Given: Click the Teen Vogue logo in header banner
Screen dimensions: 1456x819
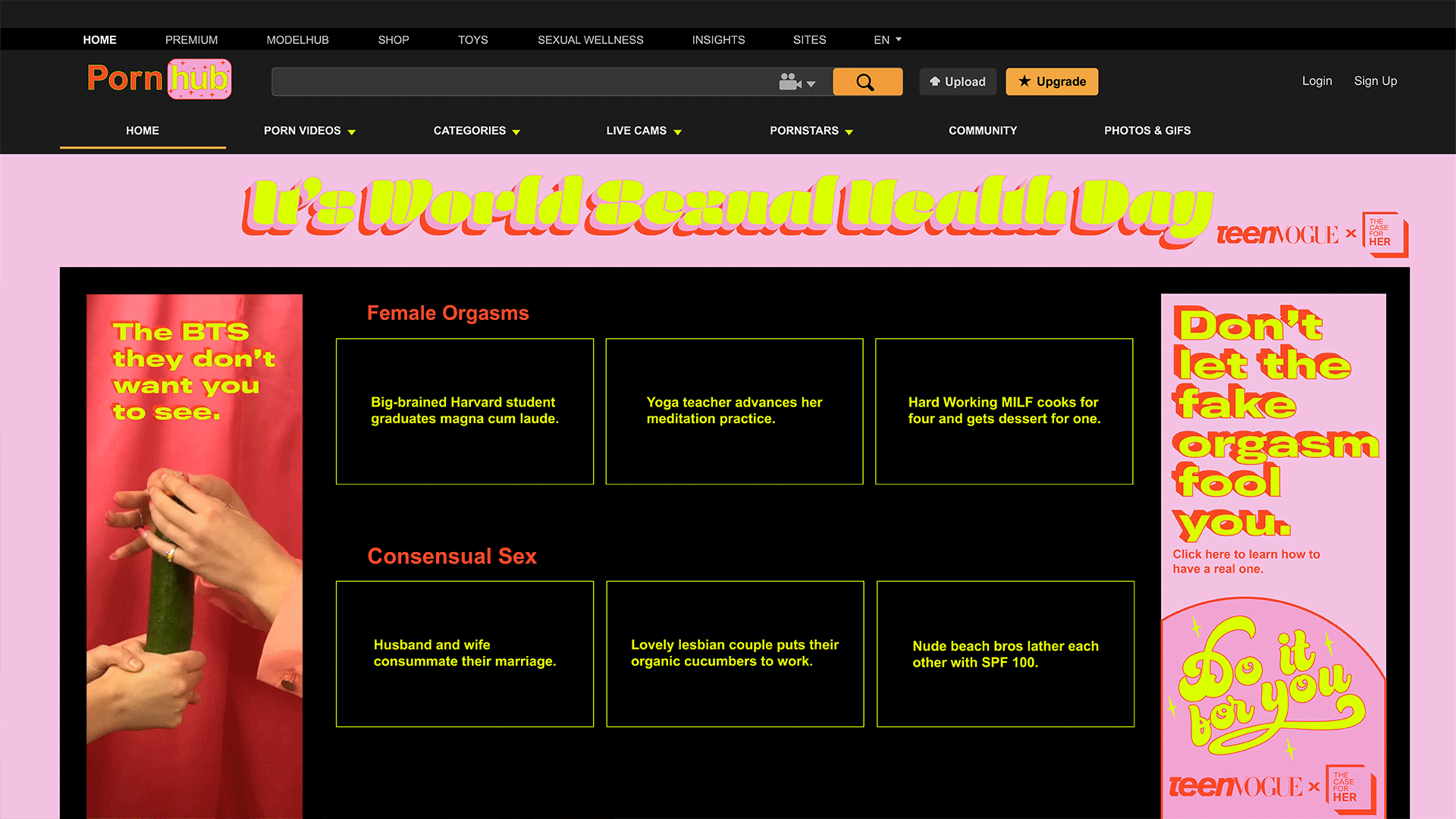Looking at the screenshot, I should [x=1277, y=235].
